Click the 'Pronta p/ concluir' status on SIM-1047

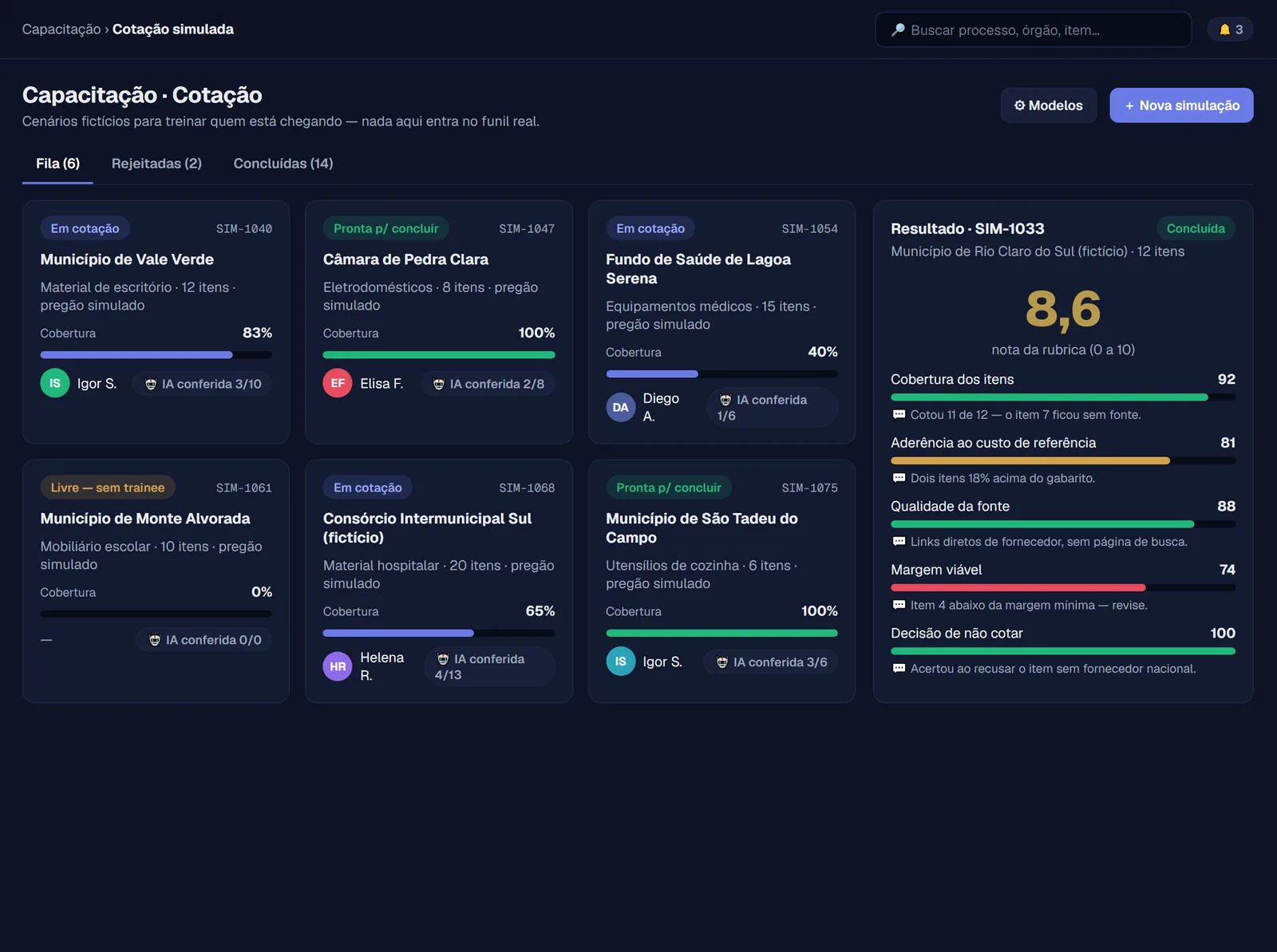coord(386,228)
